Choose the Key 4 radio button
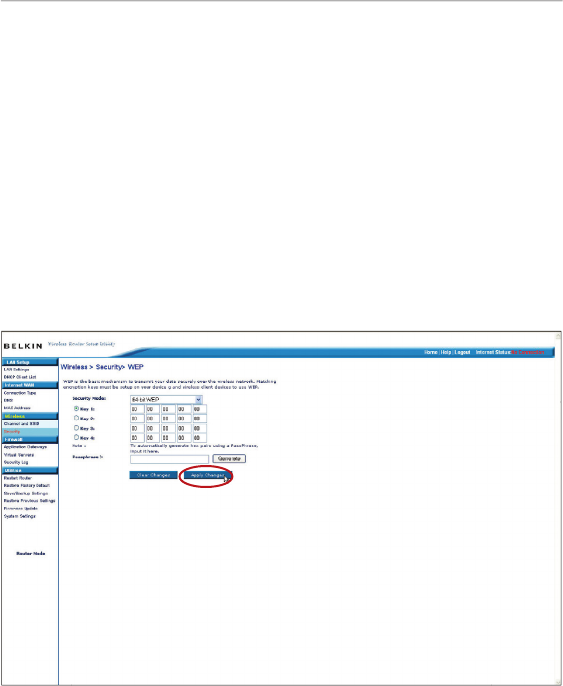The height and width of the screenshot is (686, 563). (x=77, y=437)
